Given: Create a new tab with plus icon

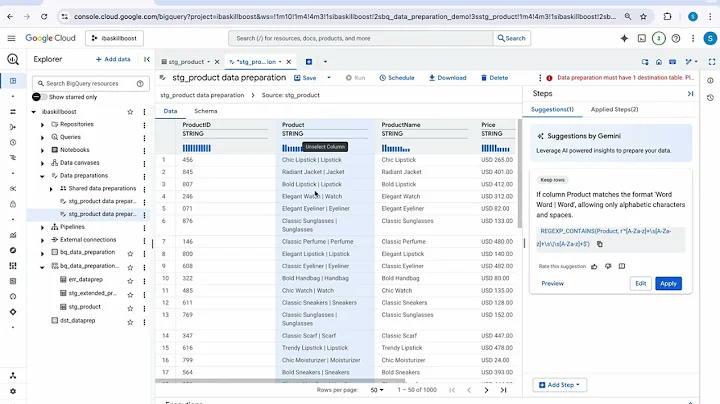Looking at the screenshot, I should [x=309, y=62].
